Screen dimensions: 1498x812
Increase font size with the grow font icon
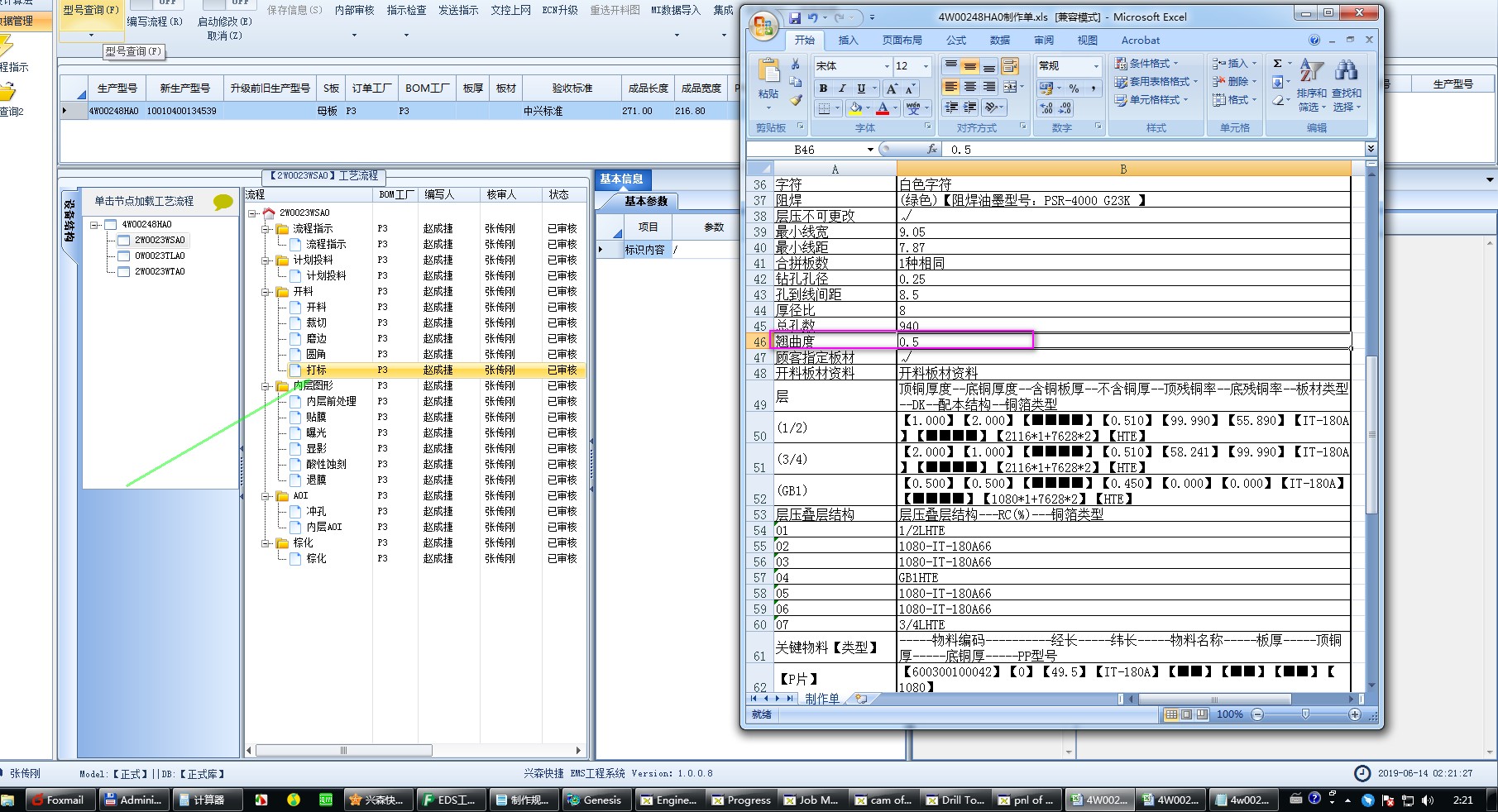coord(893,88)
